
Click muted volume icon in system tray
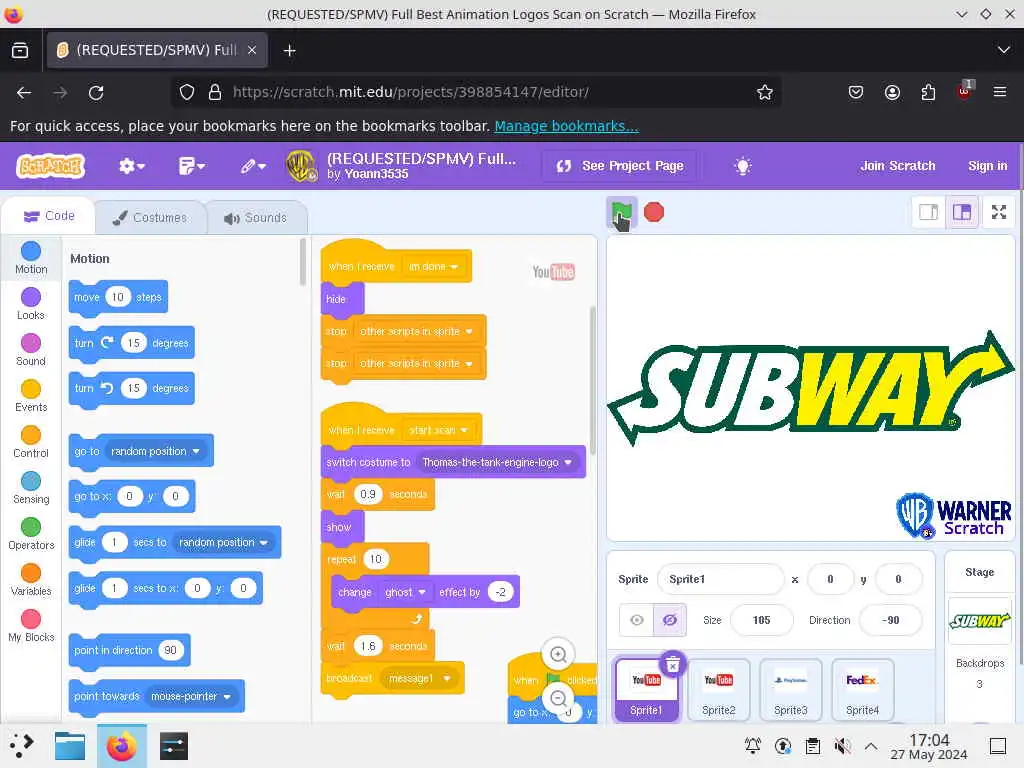pos(842,745)
